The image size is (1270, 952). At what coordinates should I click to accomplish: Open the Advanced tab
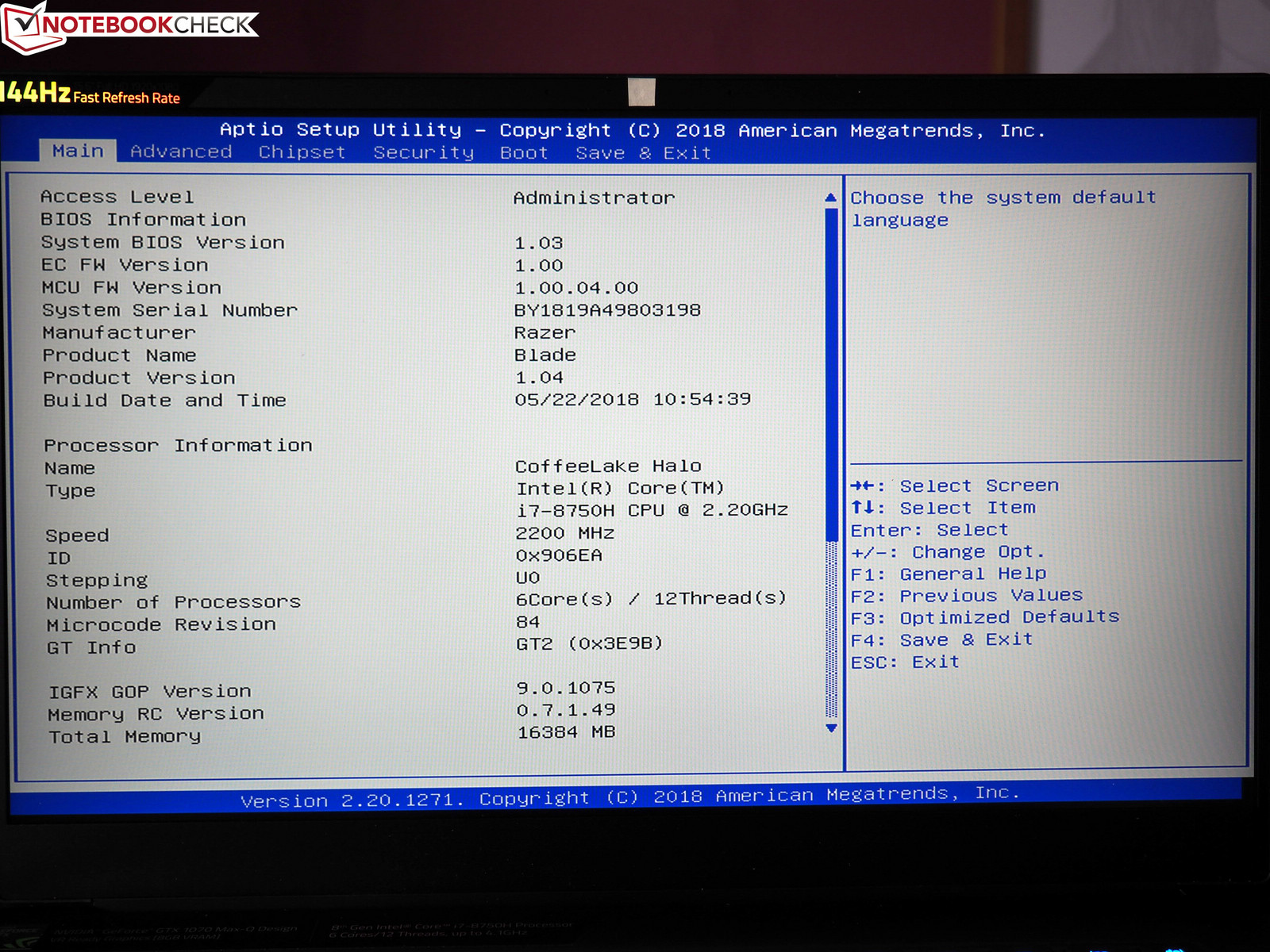(x=181, y=152)
